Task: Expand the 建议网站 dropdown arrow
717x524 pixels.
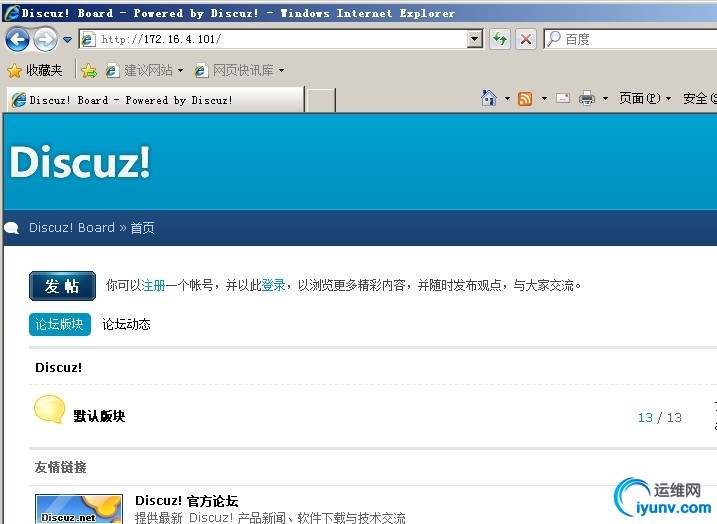Action: 180,71
